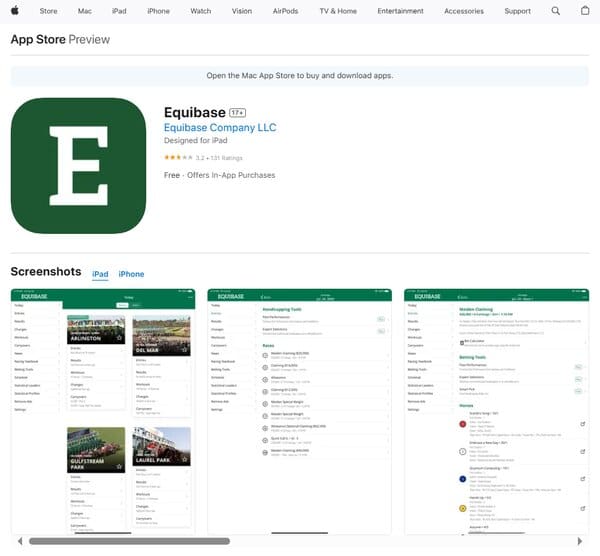This screenshot has width=600, height=556.
Task: Open the TV & Home menu
Action: 338,11
